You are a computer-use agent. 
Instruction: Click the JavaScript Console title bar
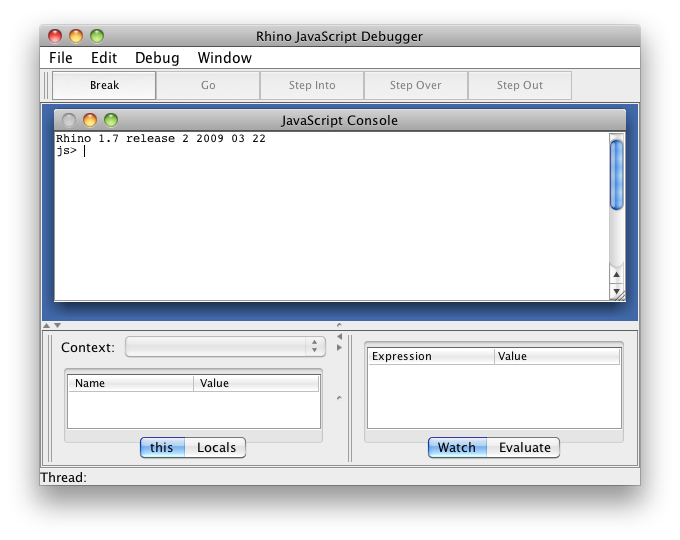[x=340, y=120]
